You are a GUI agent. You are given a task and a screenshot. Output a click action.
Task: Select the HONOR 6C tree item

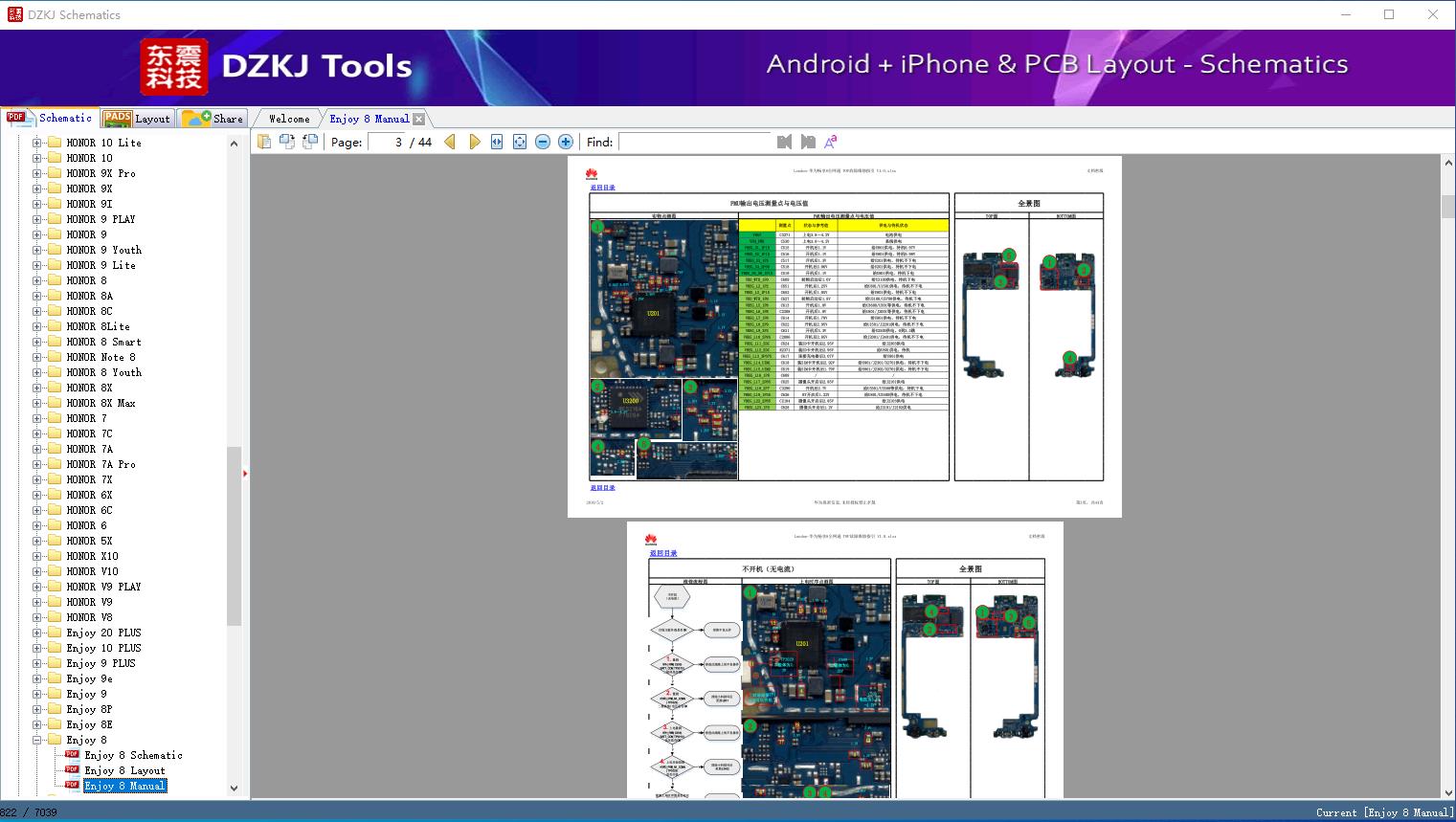pyautogui.click(x=89, y=510)
